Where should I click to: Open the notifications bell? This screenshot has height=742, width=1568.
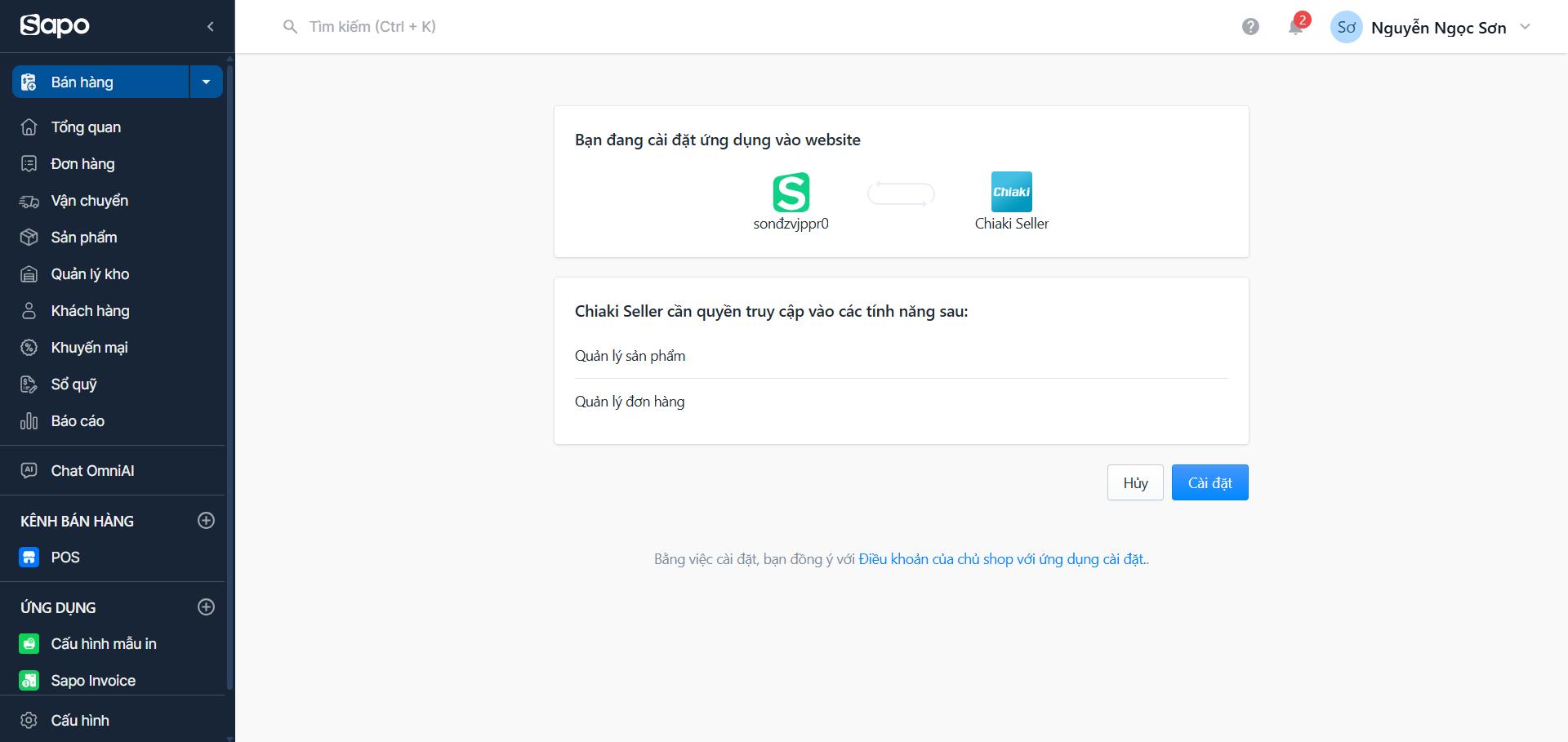click(1296, 27)
